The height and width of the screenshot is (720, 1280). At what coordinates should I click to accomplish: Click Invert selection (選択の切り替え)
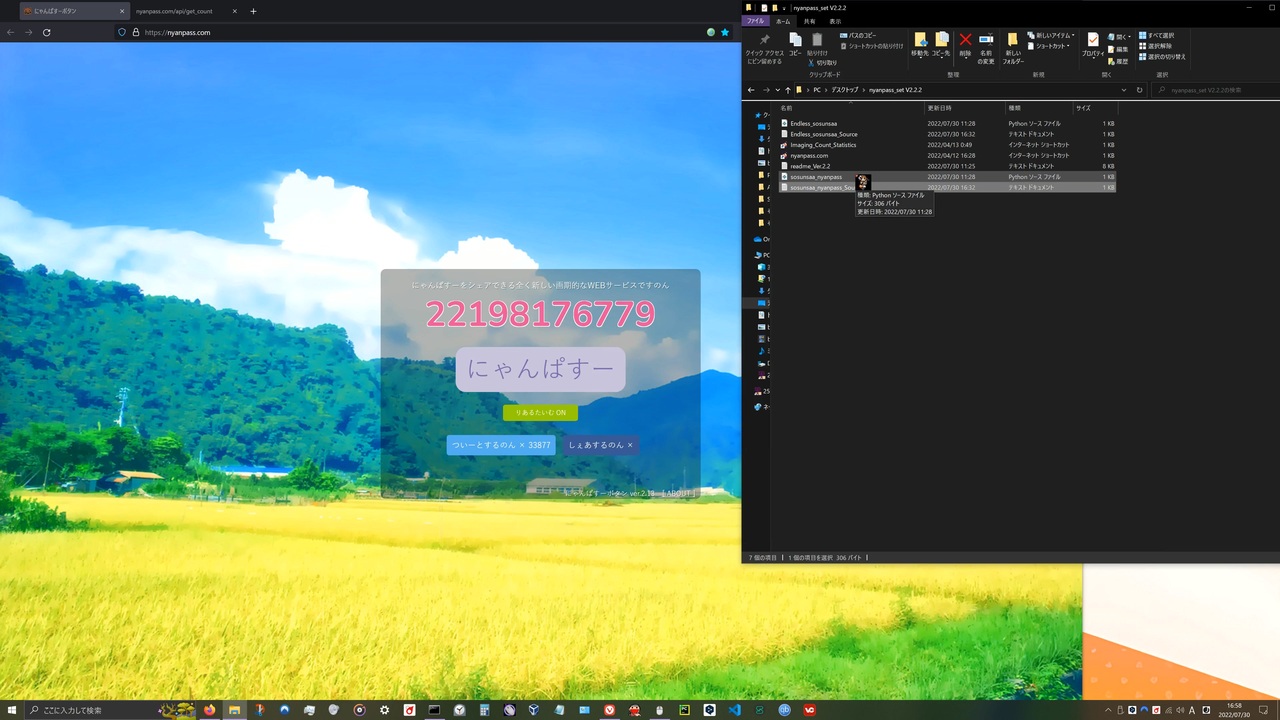point(1162,57)
